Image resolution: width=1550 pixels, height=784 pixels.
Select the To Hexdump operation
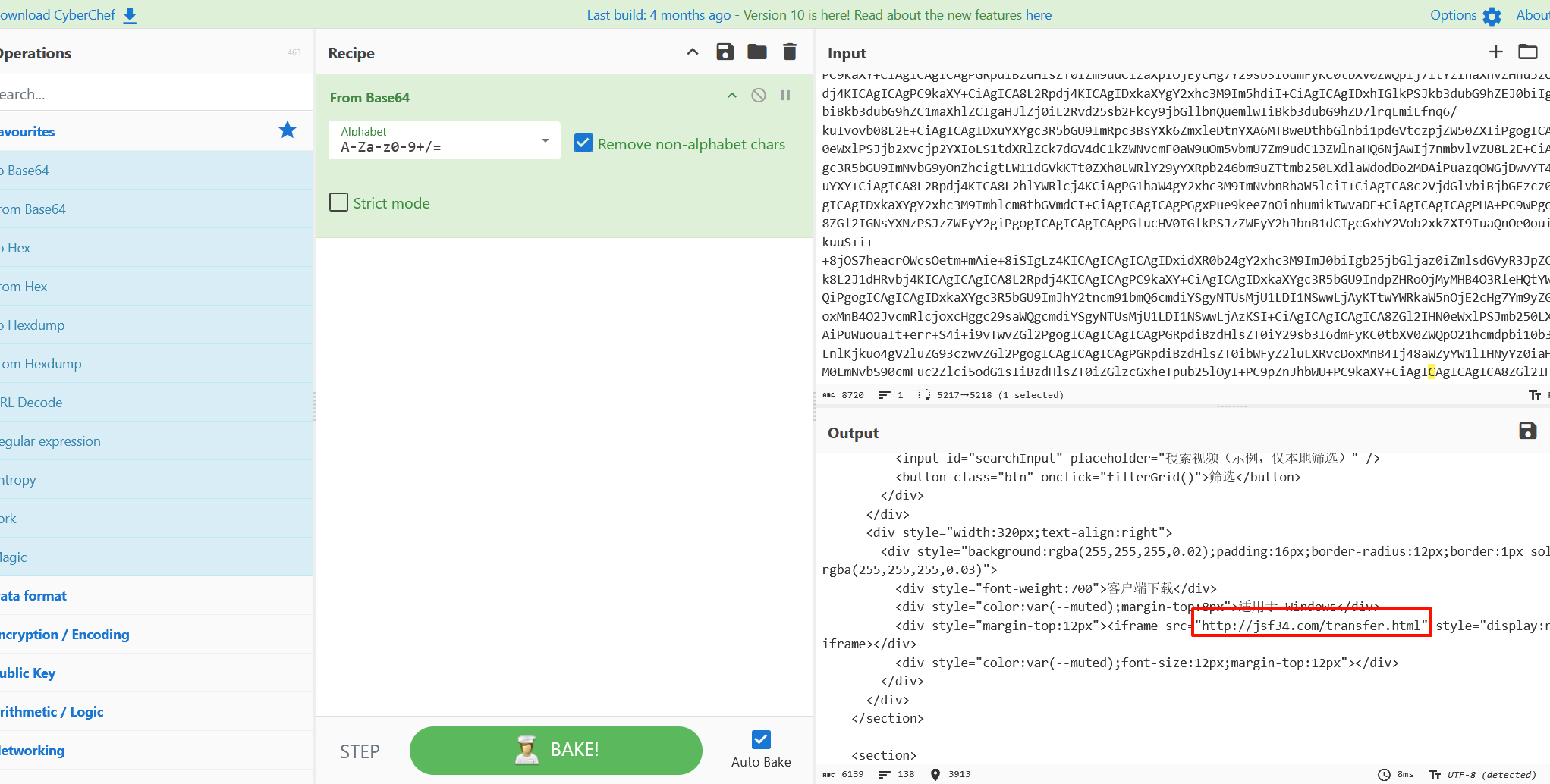156,325
